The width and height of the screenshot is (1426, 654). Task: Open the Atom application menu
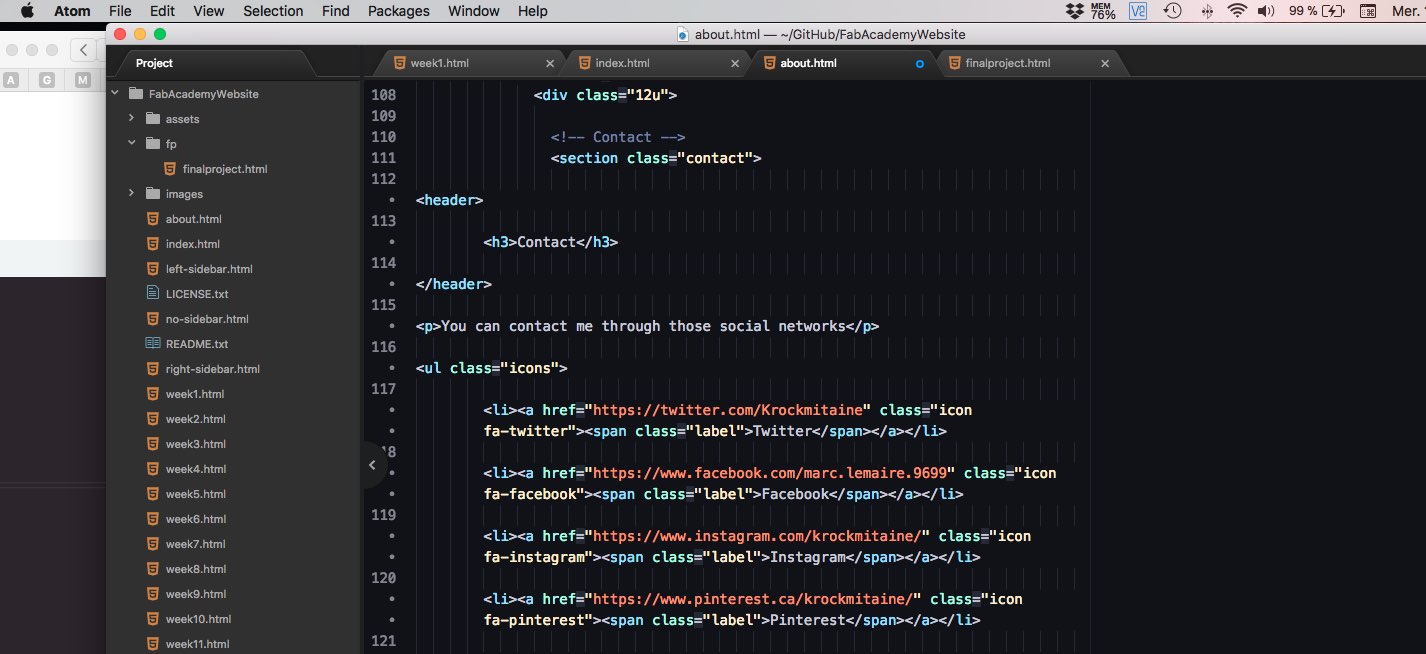click(72, 11)
